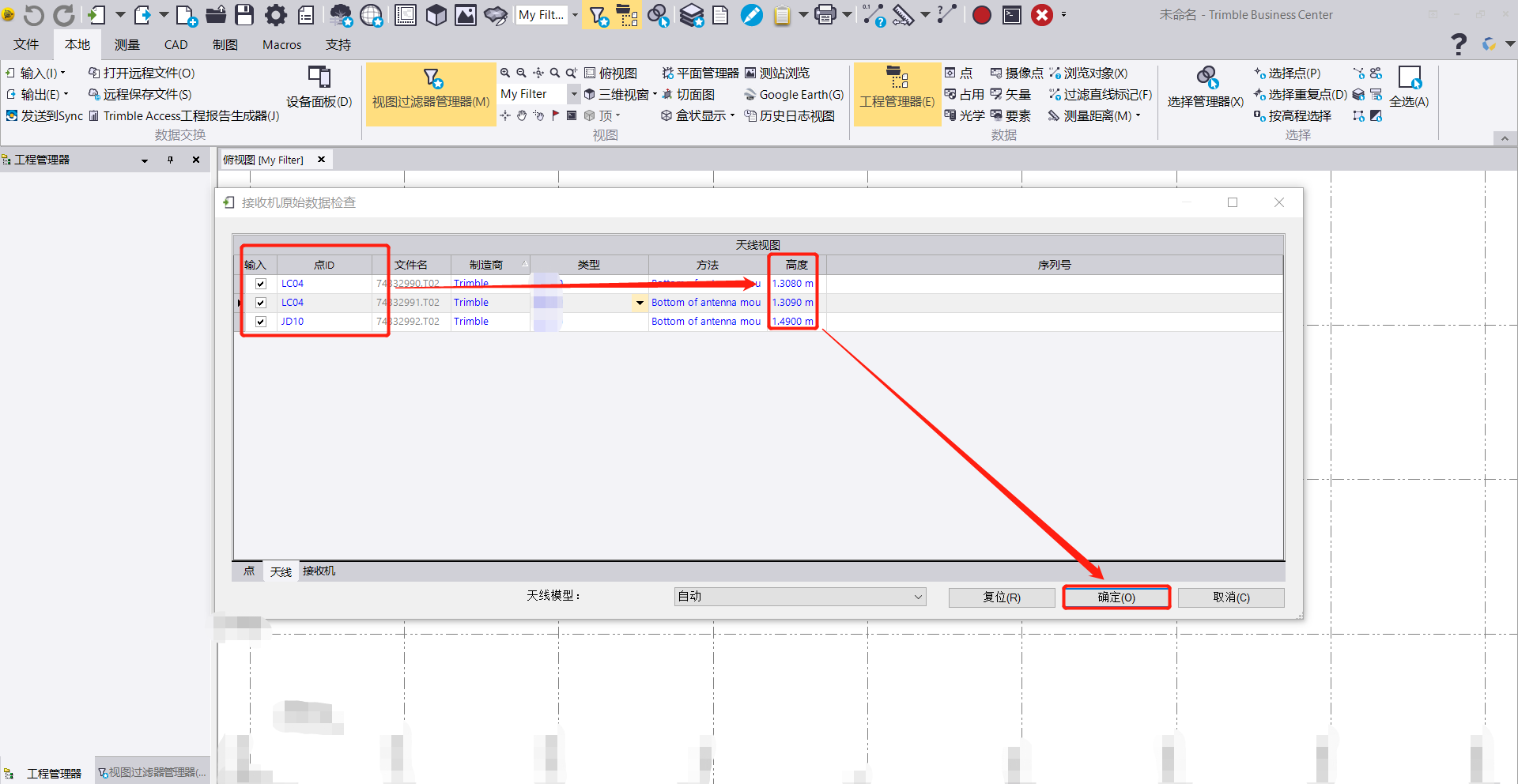The height and width of the screenshot is (784, 1518).
Task: Click the printer icon in the top toolbar
Action: [825, 14]
